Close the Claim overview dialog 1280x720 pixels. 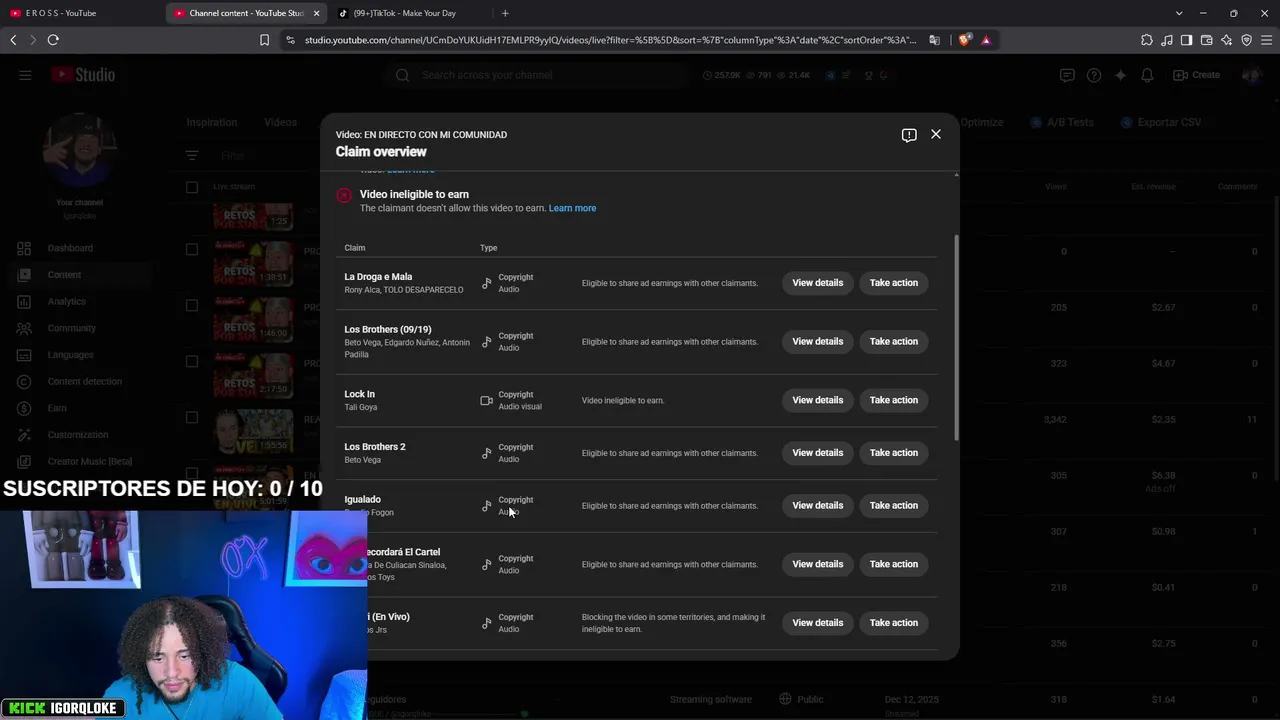coord(936,134)
